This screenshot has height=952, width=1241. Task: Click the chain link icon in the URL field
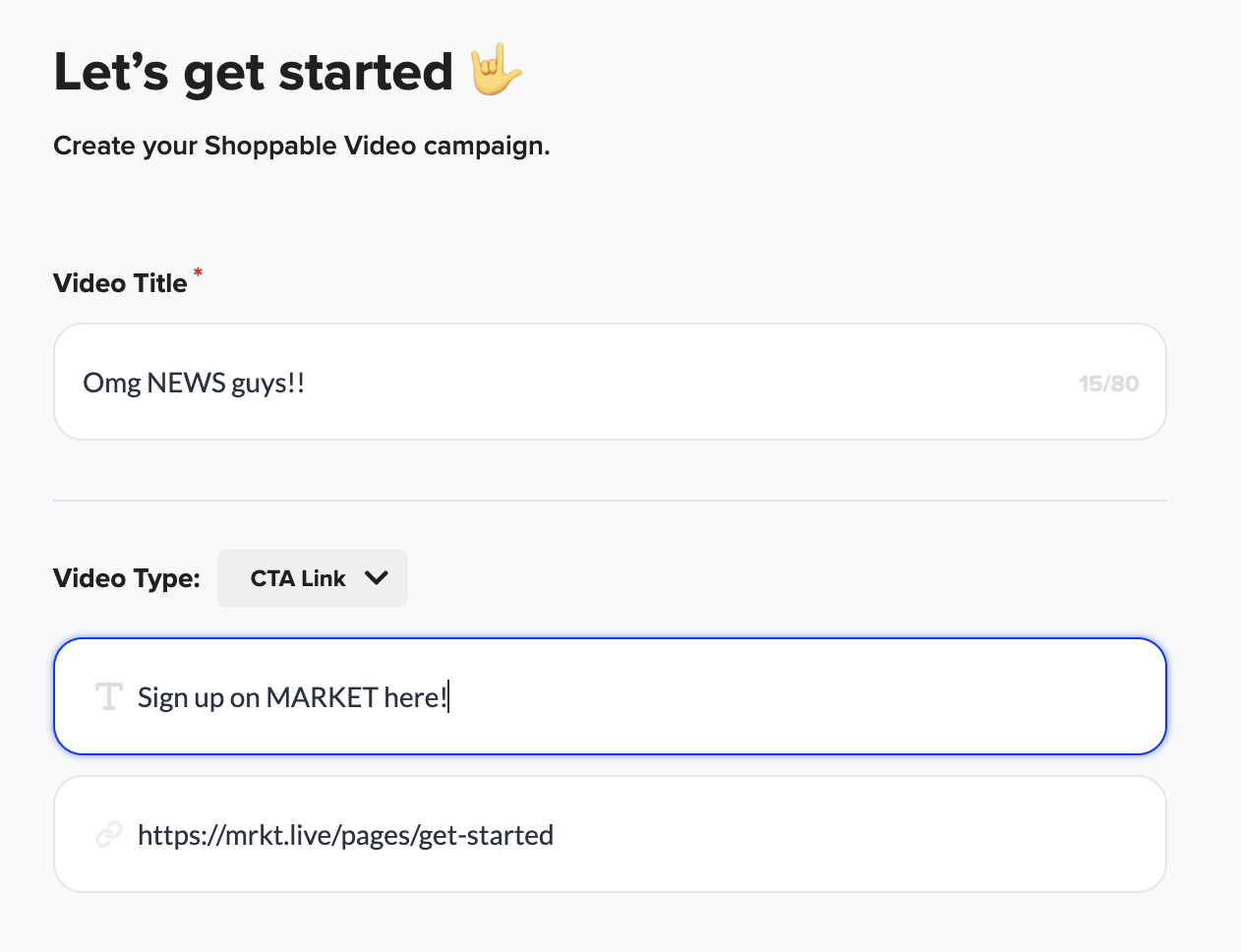pyautogui.click(x=108, y=835)
